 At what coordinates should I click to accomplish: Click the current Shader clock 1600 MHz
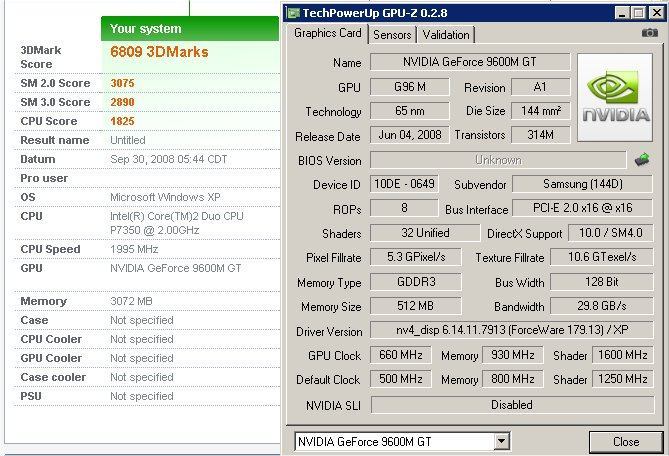(622, 355)
